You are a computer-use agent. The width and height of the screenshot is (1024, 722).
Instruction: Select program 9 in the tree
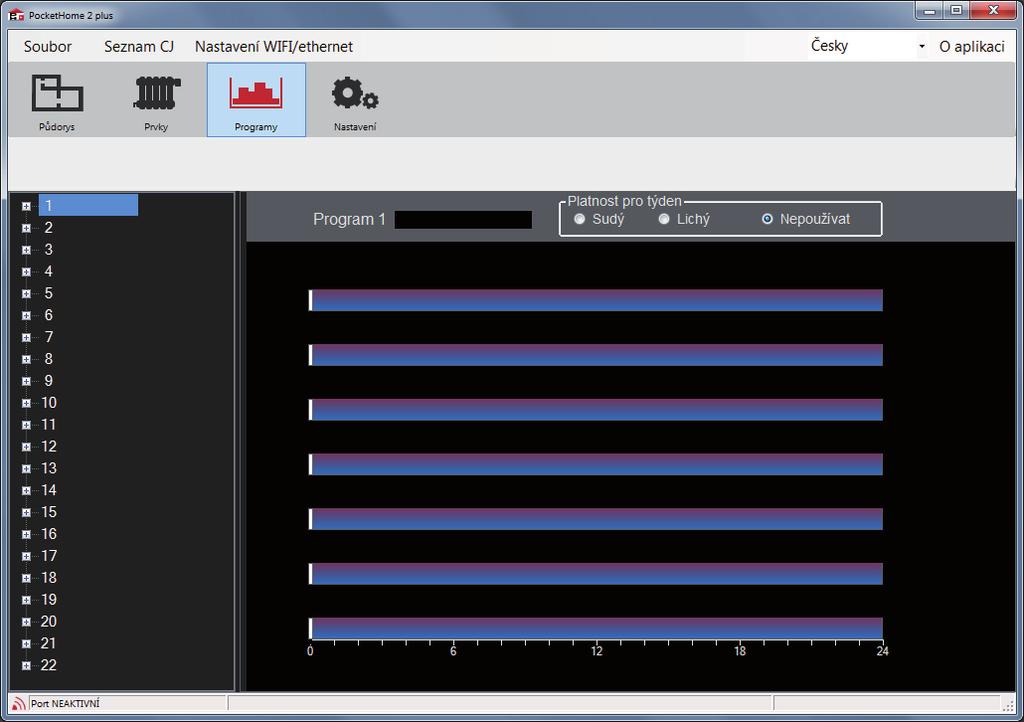click(x=48, y=381)
